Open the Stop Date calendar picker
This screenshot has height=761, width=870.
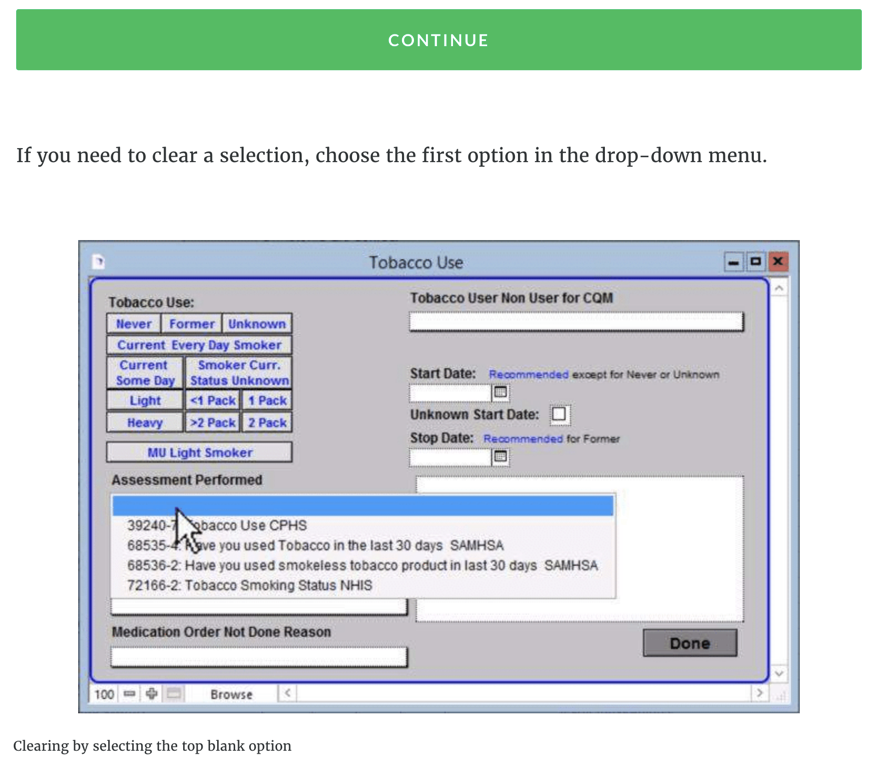pyautogui.click(x=501, y=457)
